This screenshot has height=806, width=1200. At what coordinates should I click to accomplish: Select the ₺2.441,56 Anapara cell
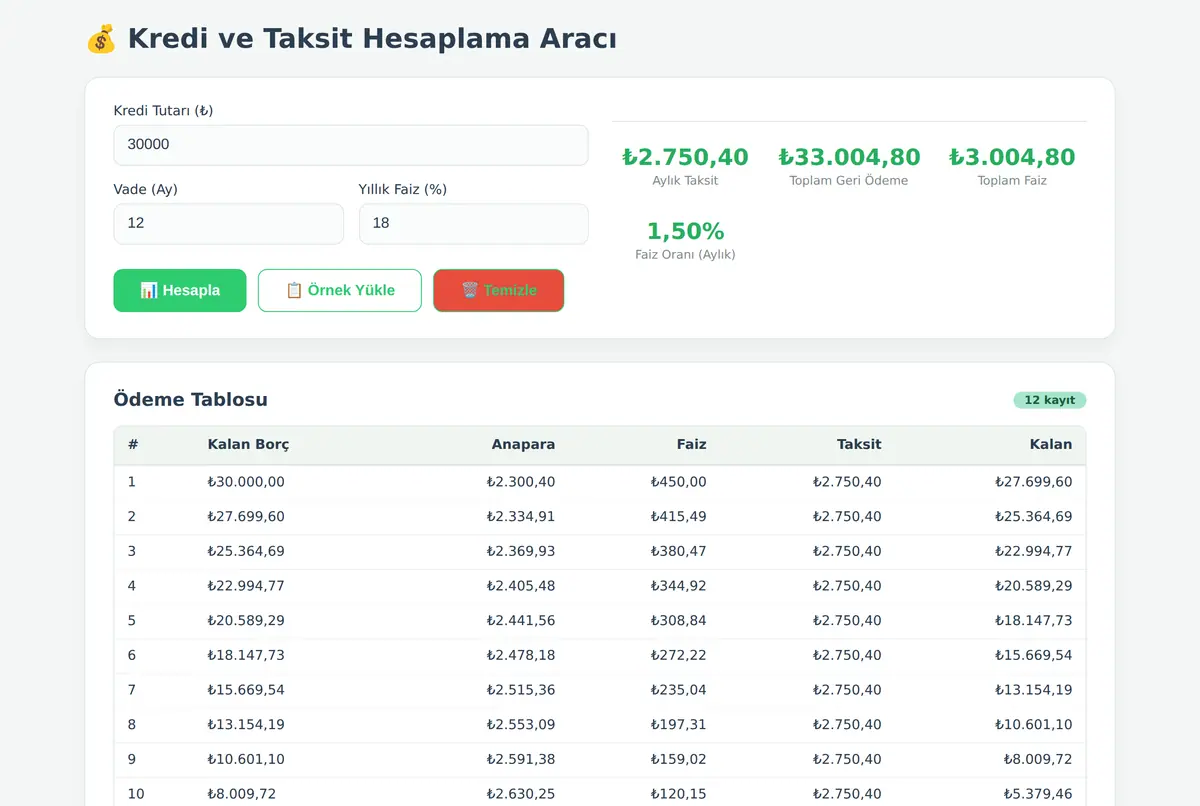(521, 621)
